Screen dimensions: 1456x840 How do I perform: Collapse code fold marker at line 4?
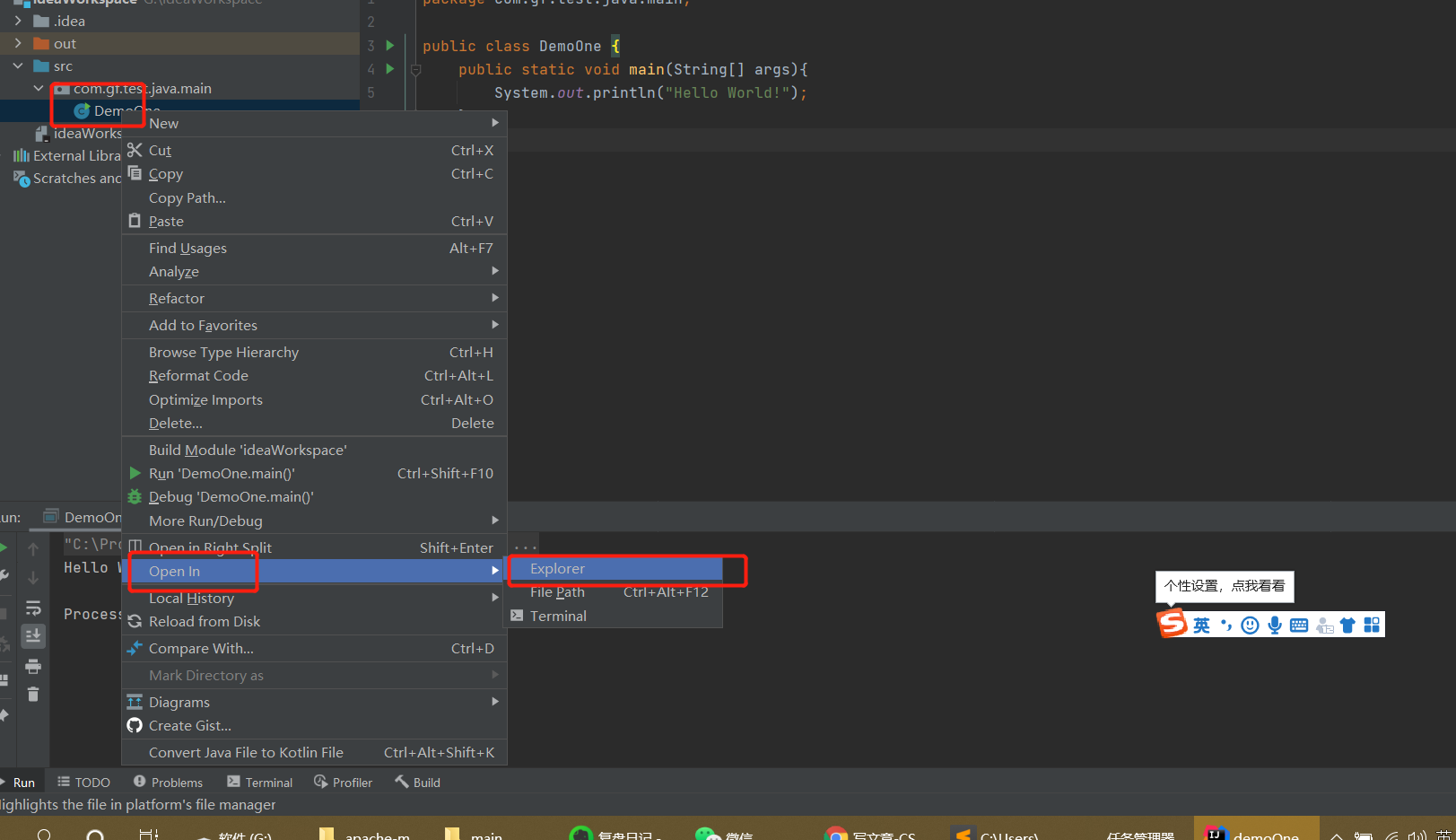415,69
